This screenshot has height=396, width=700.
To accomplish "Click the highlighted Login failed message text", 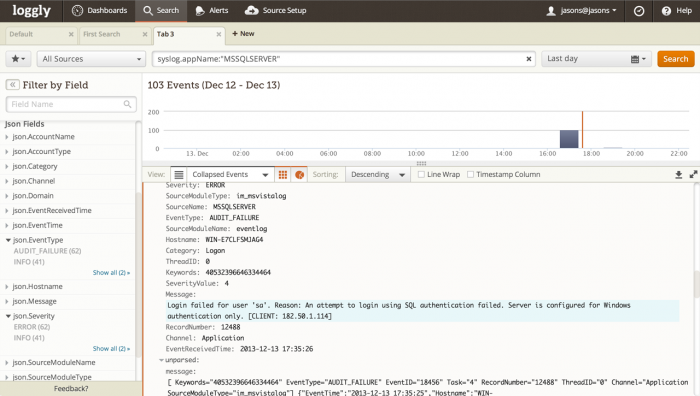I will tap(422, 311).
